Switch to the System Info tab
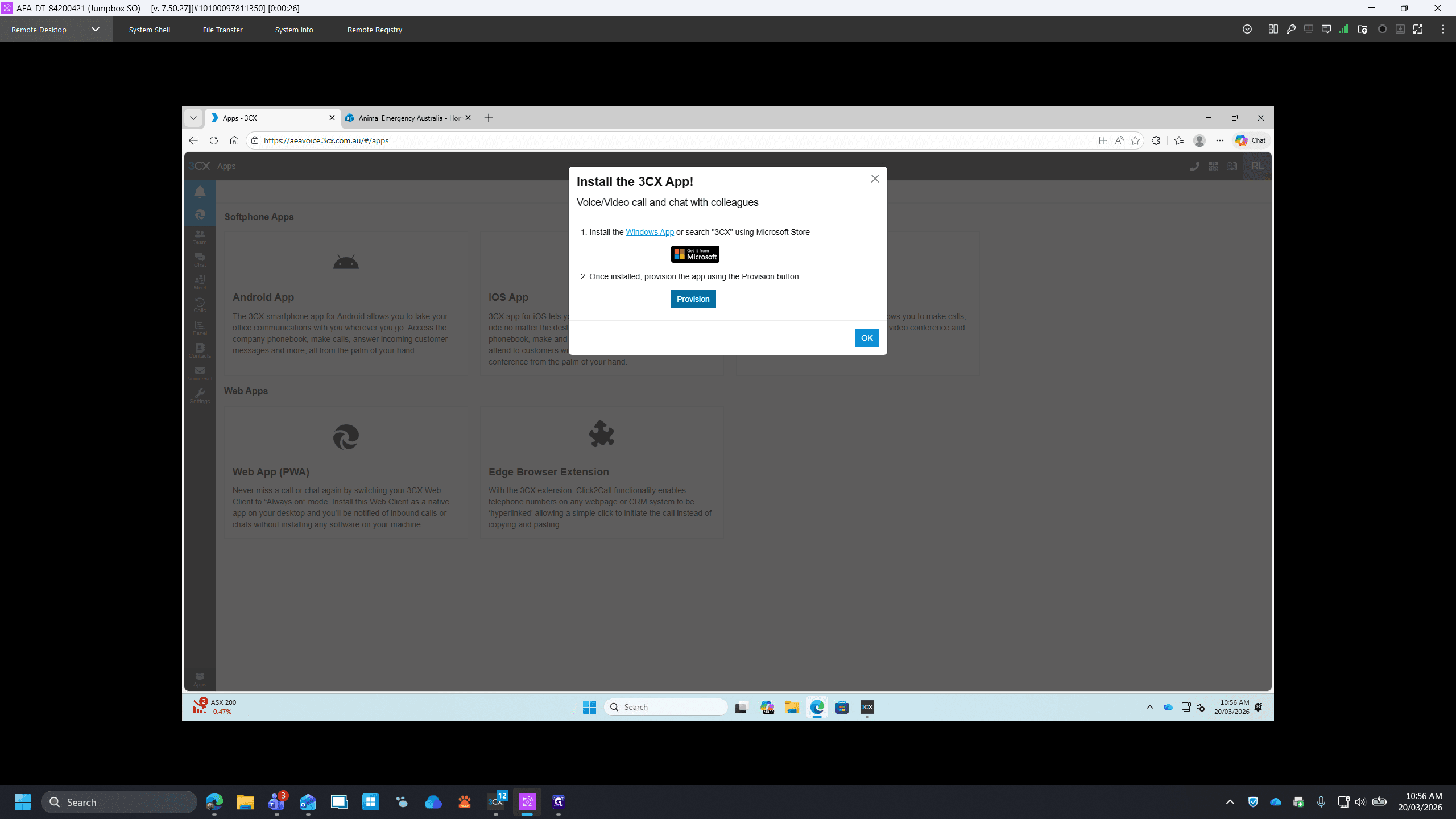This screenshot has width=1456, height=819. [294, 30]
